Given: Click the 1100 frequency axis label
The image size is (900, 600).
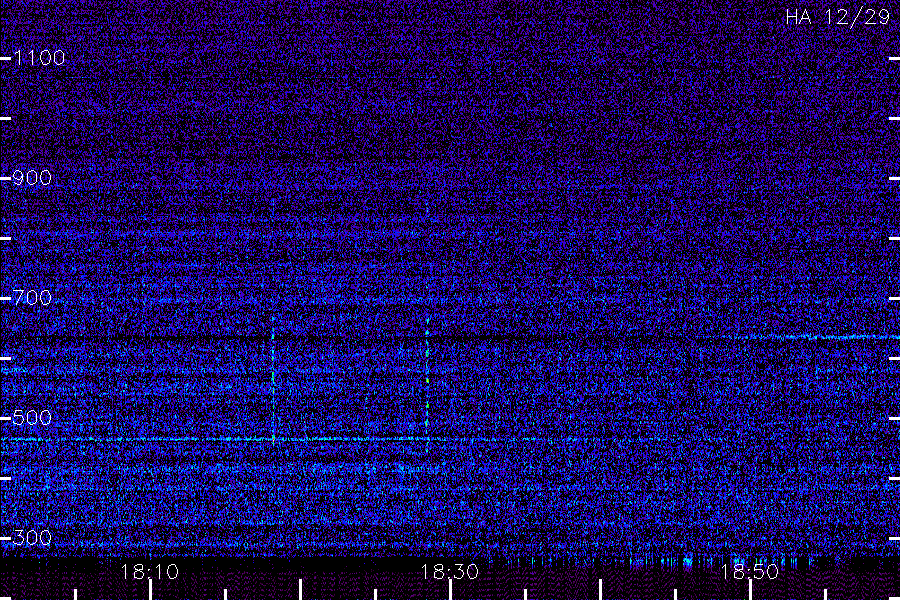Looking at the screenshot, I should [x=39, y=58].
